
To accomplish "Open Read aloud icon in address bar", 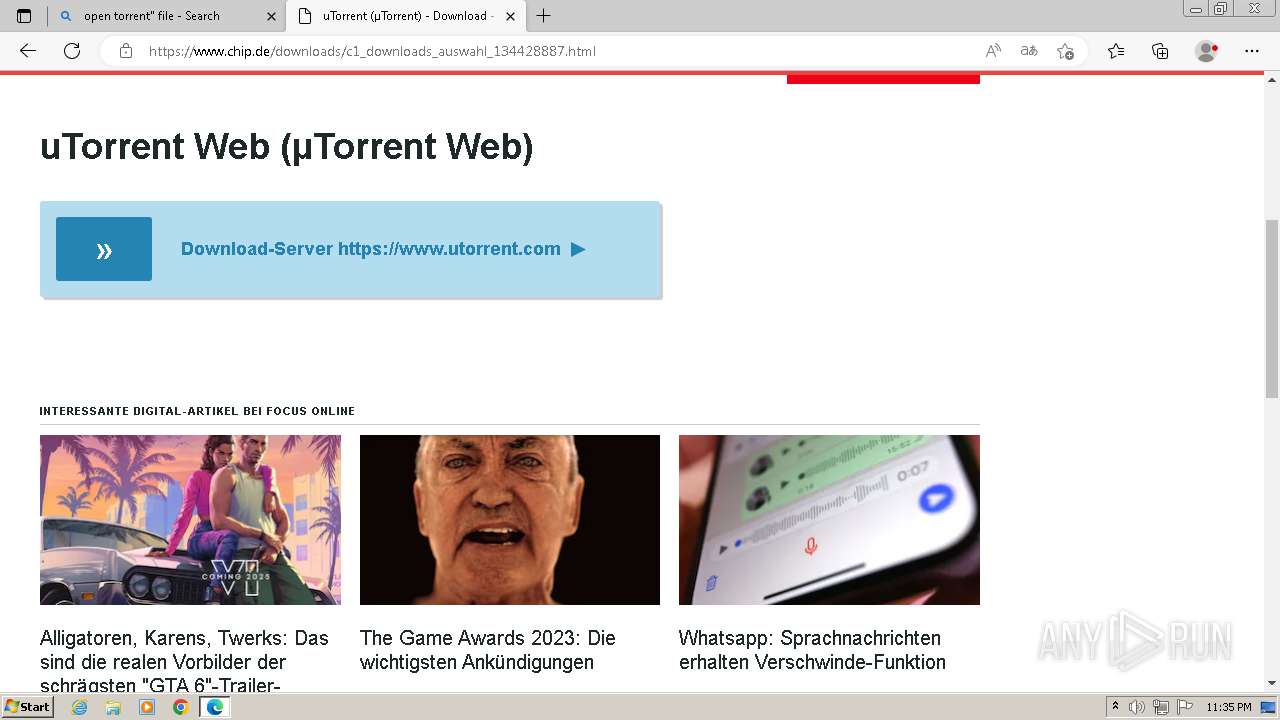I will (993, 51).
